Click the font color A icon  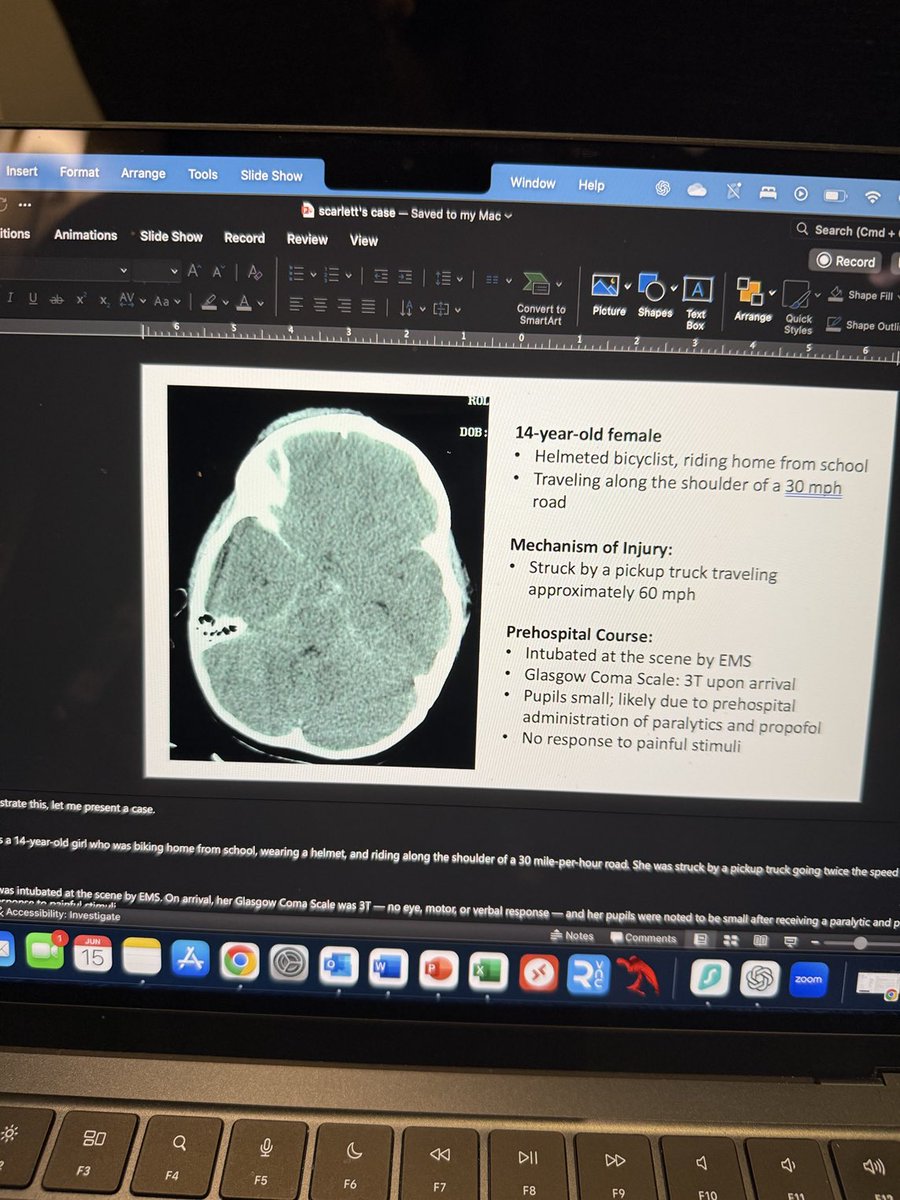click(x=244, y=302)
